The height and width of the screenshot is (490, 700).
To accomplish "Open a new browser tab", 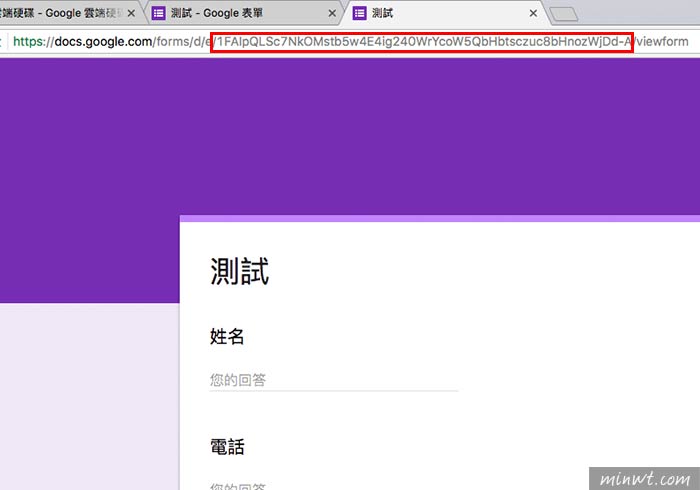I will [563, 14].
